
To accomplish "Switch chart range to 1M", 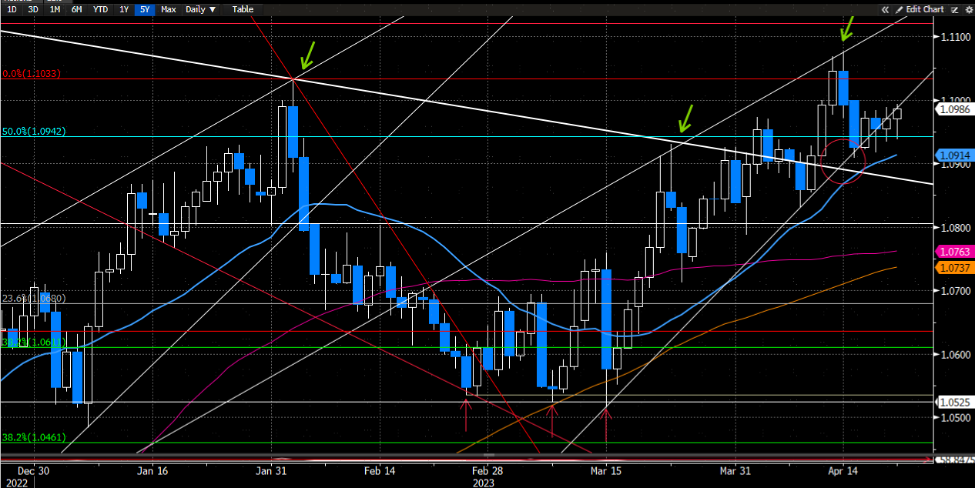I will click(x=55, y=9).
